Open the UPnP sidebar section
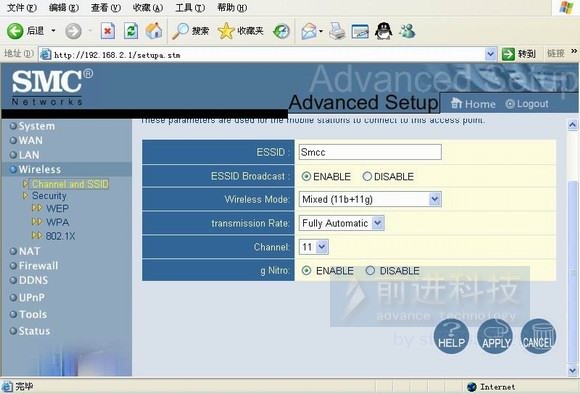Image resolution: width=580 pixels, height=394 pixels. pos(31,297)
